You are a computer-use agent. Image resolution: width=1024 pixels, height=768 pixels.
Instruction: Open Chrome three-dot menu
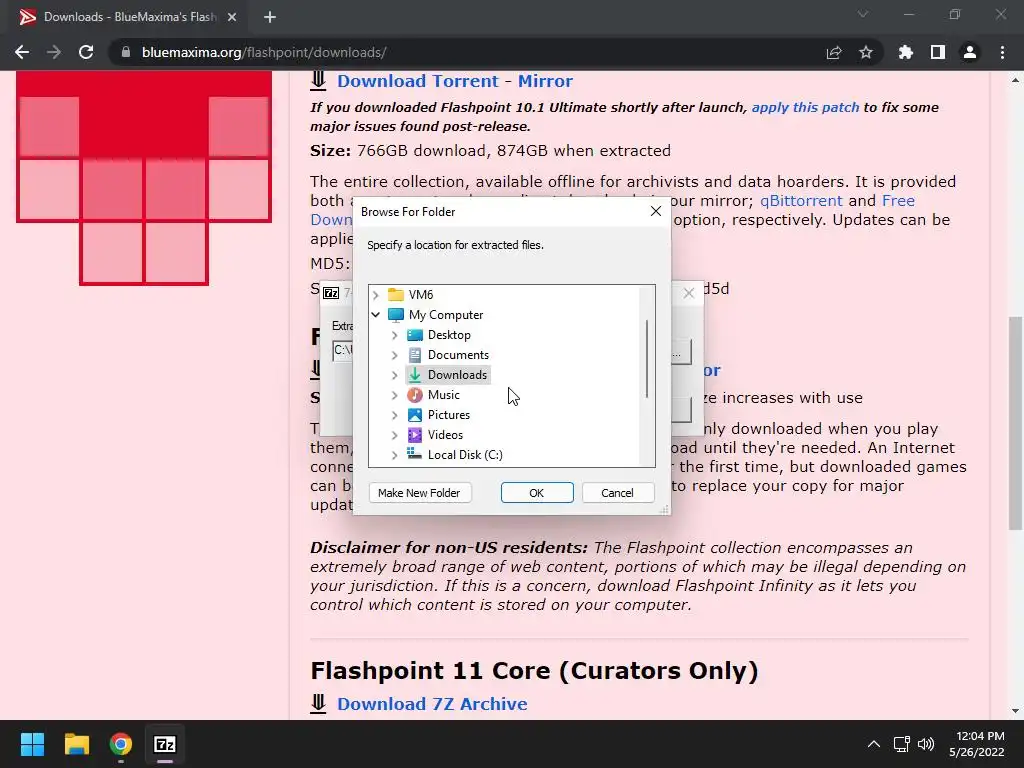[1002, 52]
